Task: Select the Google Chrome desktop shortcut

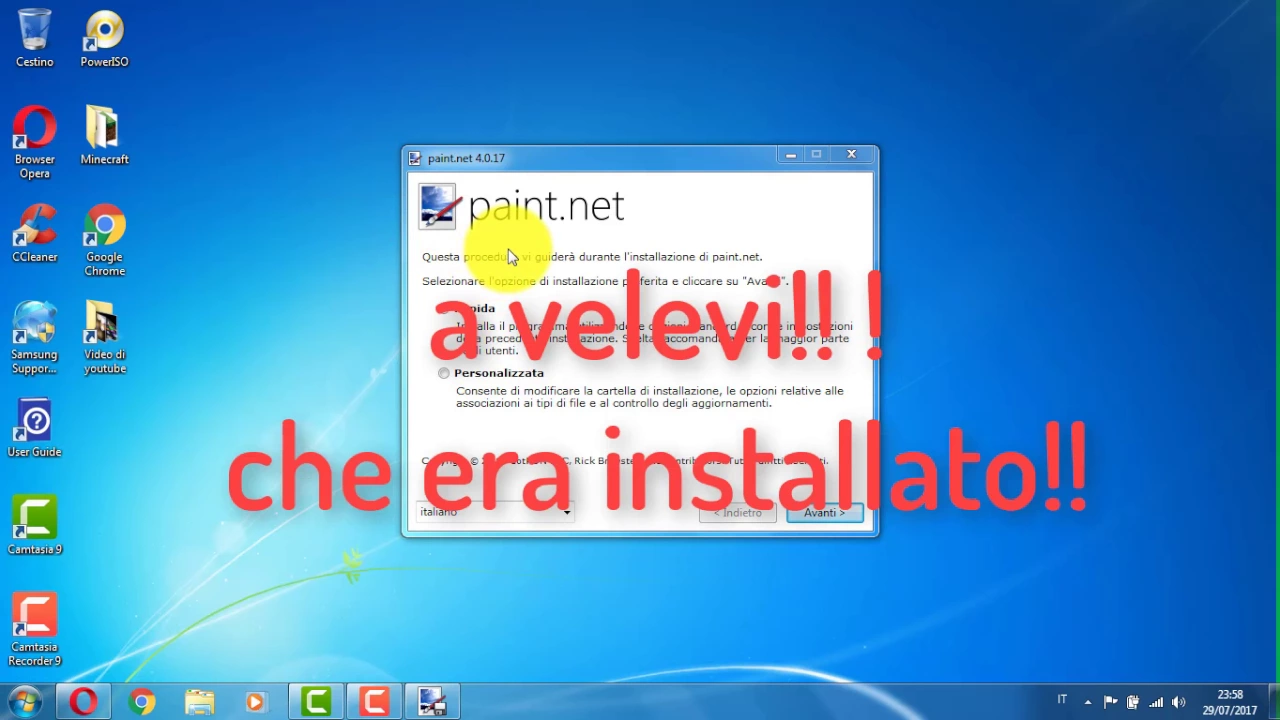Action: [x=104, y=240]
